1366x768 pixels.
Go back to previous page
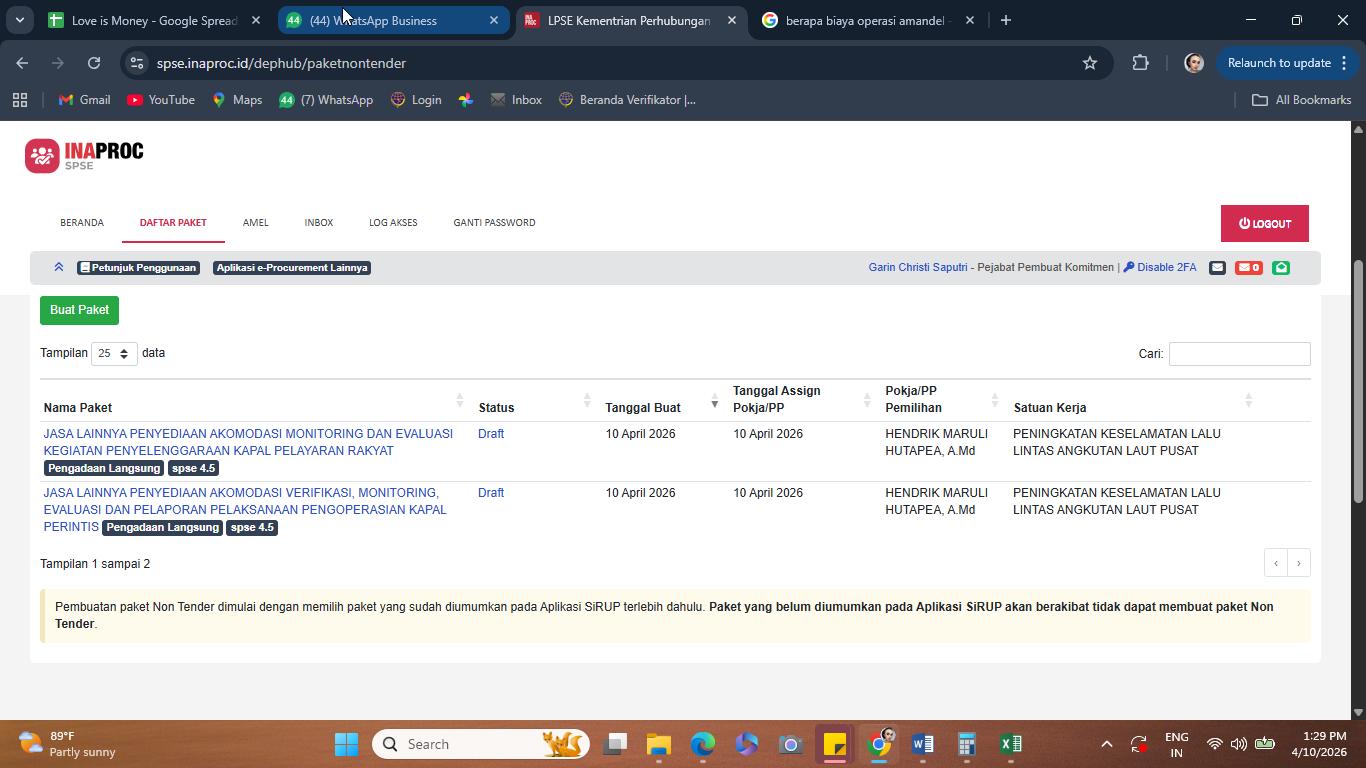click(22, 63)
